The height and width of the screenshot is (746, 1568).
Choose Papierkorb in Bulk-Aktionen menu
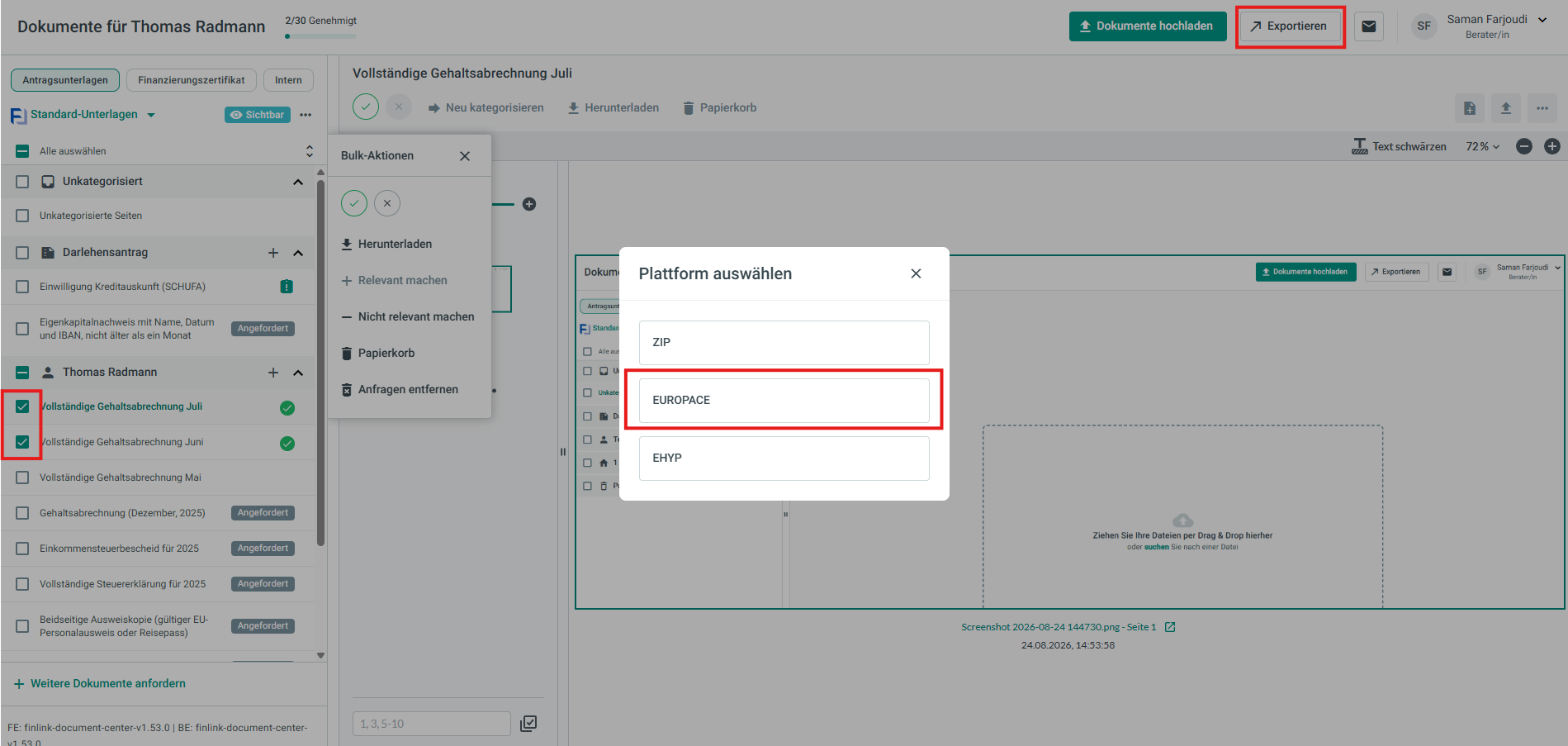[378, 353]
